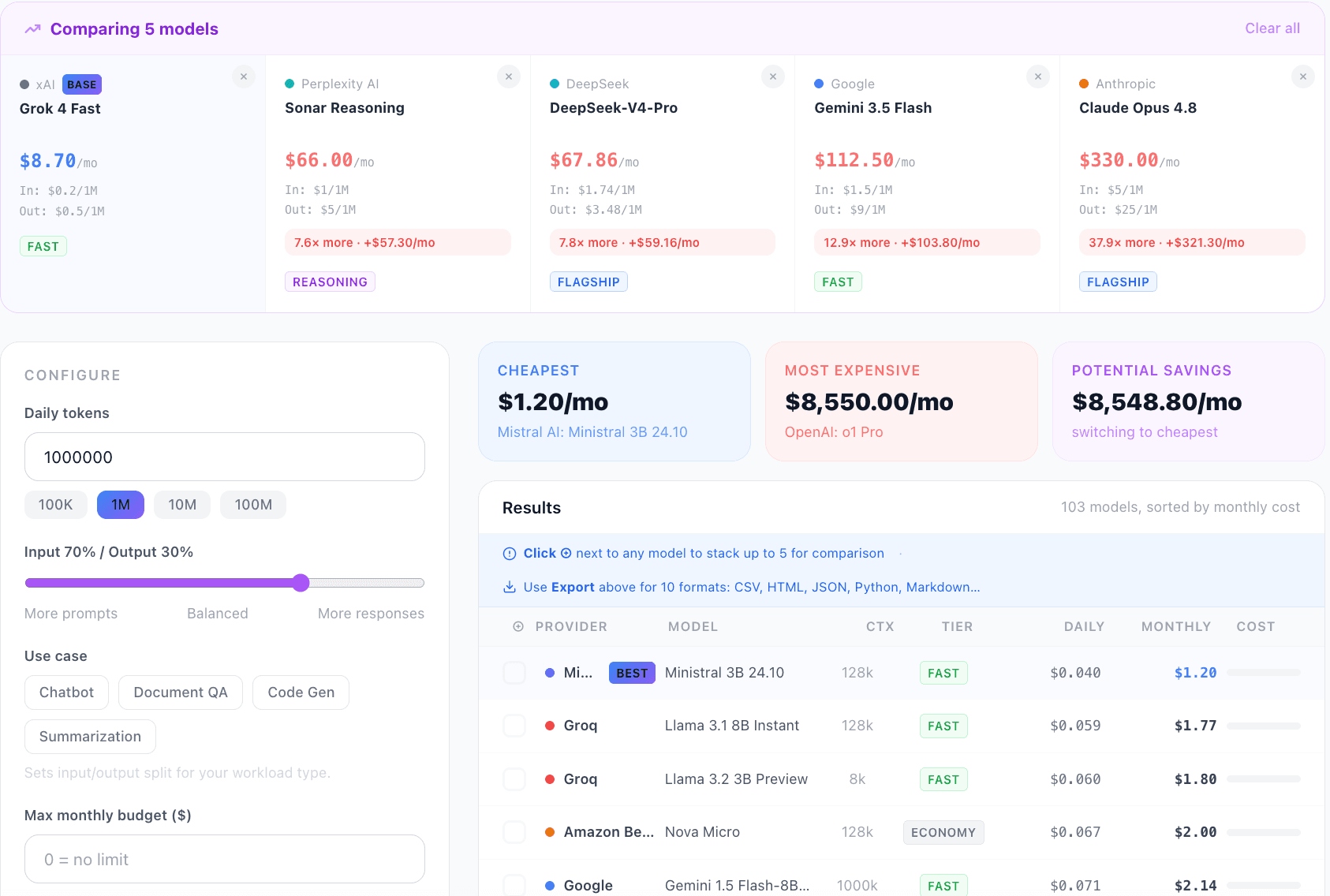Click the Potential Savings summary card
Image resolution: width=1330 pixels, height=896 pixels.
click(x=1188, y=401)
